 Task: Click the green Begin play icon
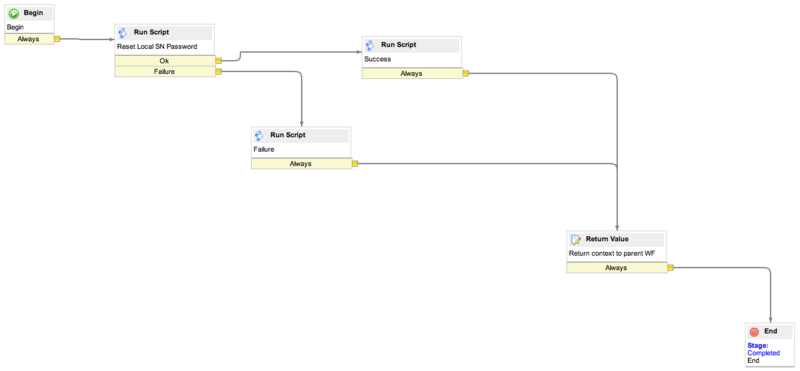point(14,14)
